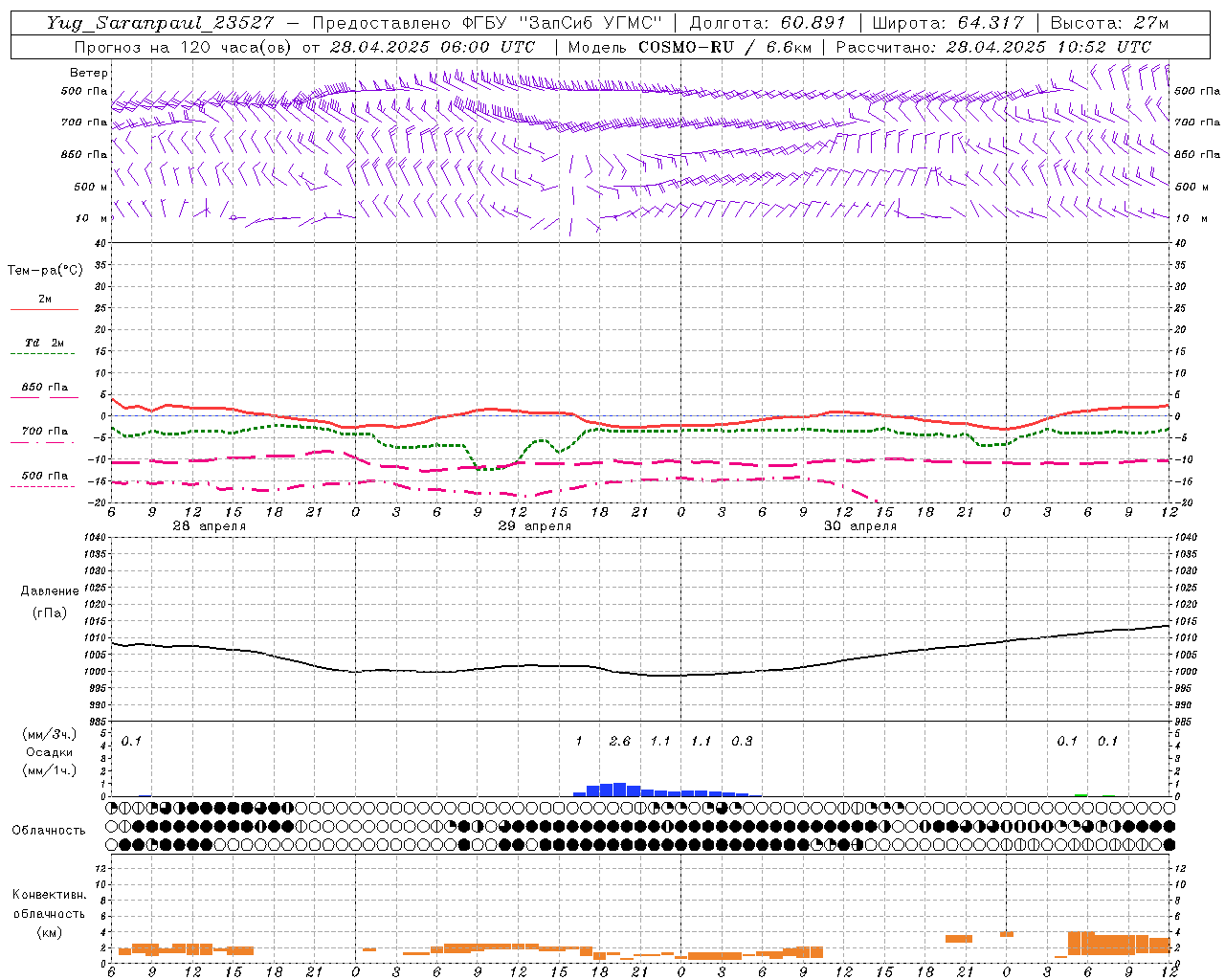This screenshot has height=980, width=1225.
Task: Select the text ФГБУ "ЗапСиб УГМС"
Action: [564, 23]
